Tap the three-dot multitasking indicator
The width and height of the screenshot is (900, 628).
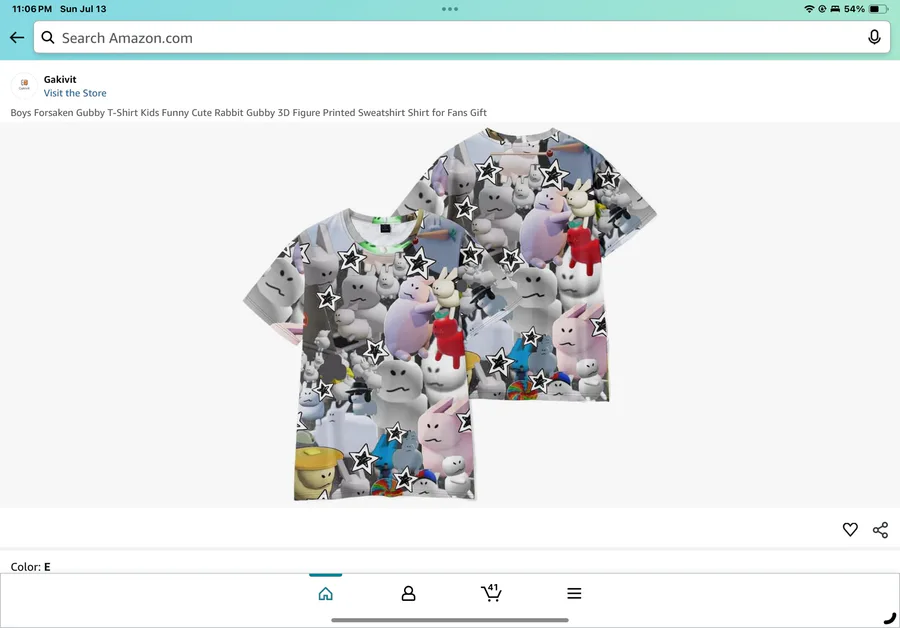click(450, 9)
